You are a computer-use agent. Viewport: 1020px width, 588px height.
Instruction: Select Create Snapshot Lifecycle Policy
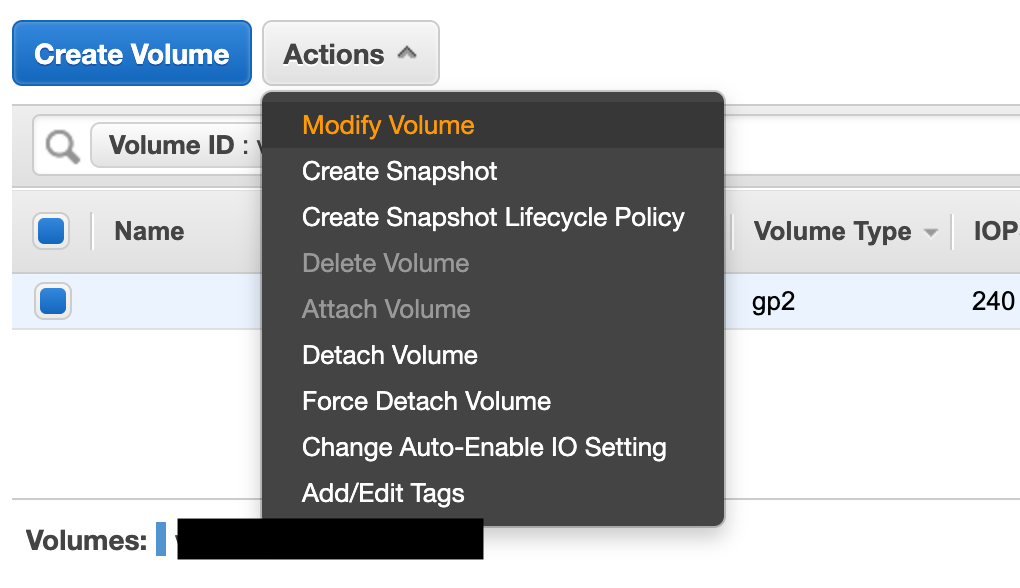[493, 217]
